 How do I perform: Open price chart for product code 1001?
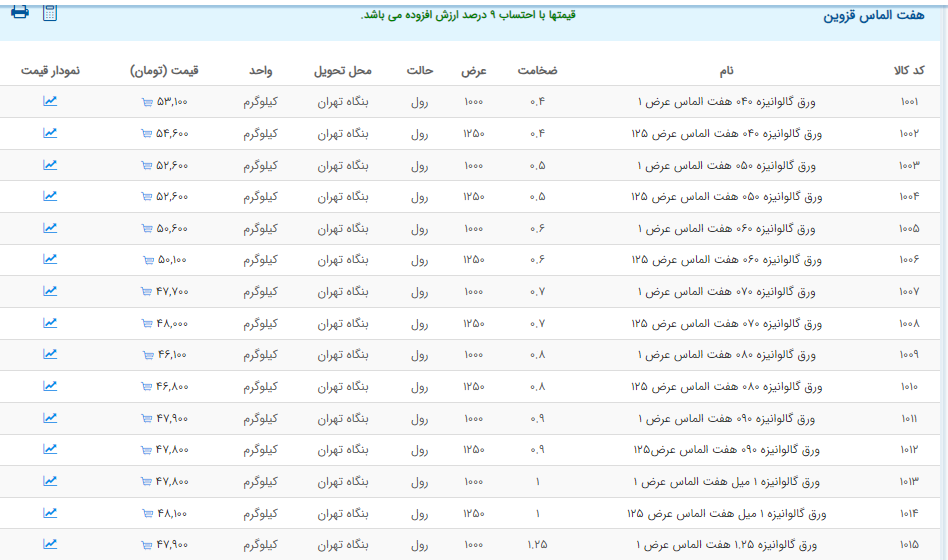(x=50, y=101)
